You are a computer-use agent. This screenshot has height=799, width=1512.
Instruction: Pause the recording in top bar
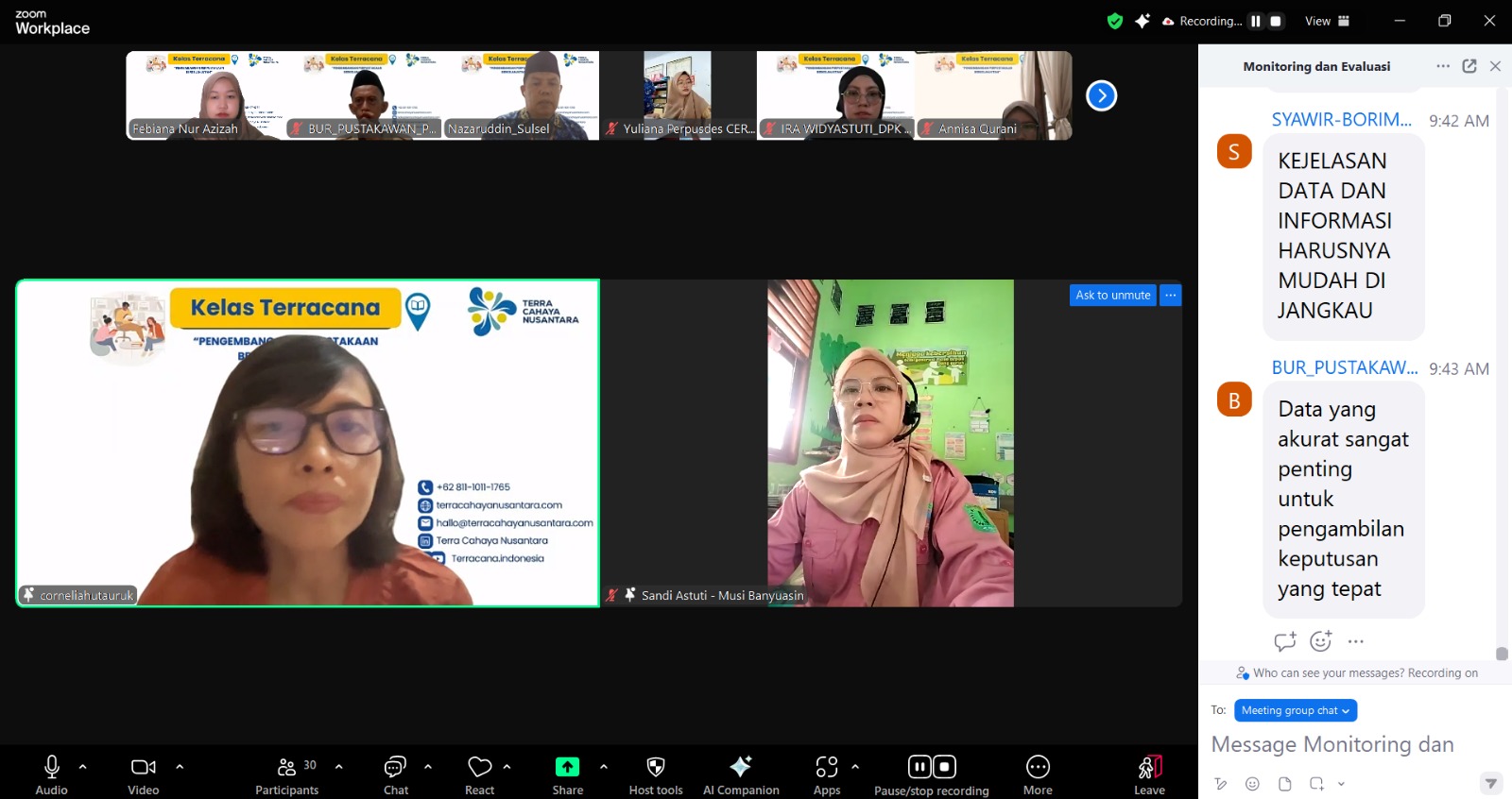click(1256, 21)
